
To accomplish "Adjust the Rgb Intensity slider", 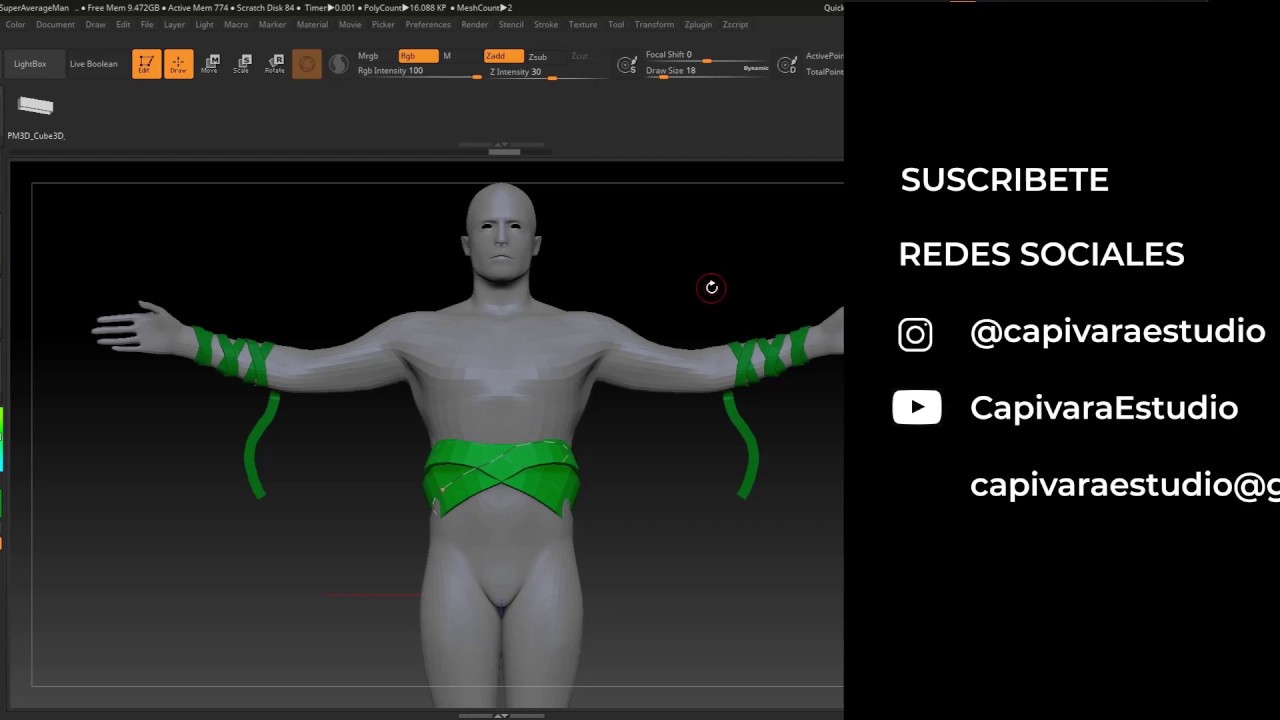I will coord(419,72).
